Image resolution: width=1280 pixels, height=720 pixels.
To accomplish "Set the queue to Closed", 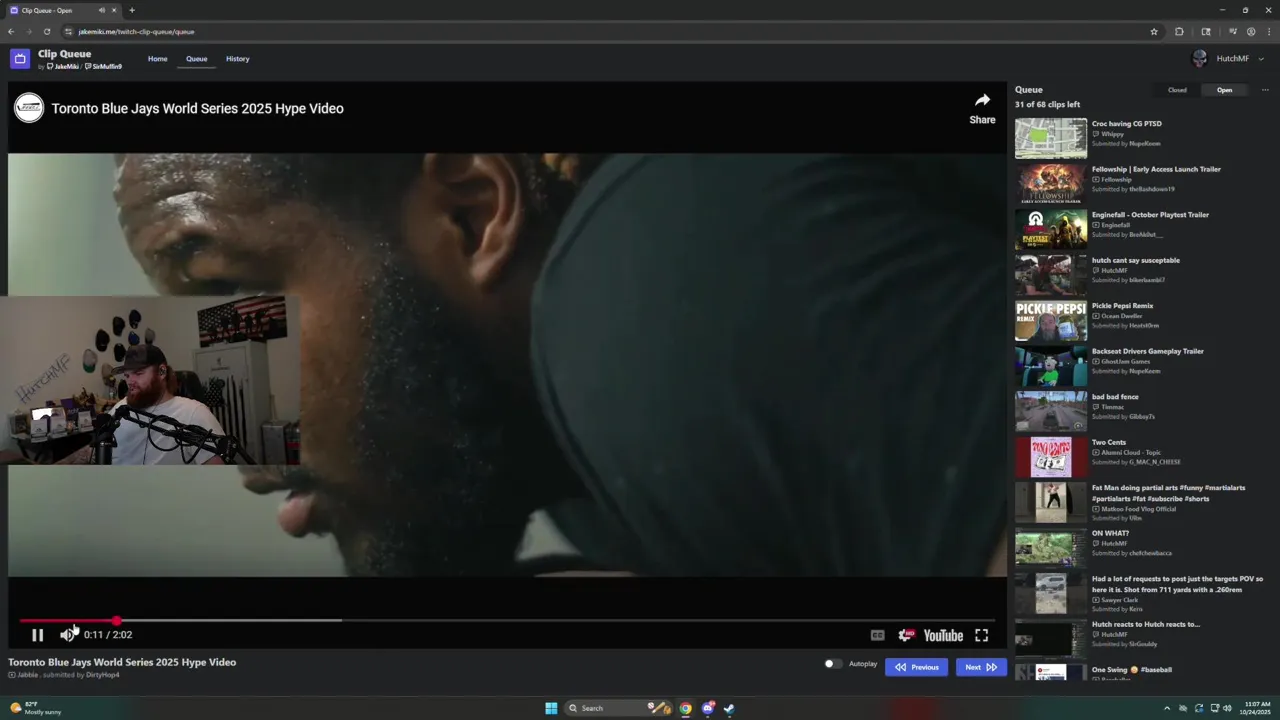I will [x=1177, y=90].
